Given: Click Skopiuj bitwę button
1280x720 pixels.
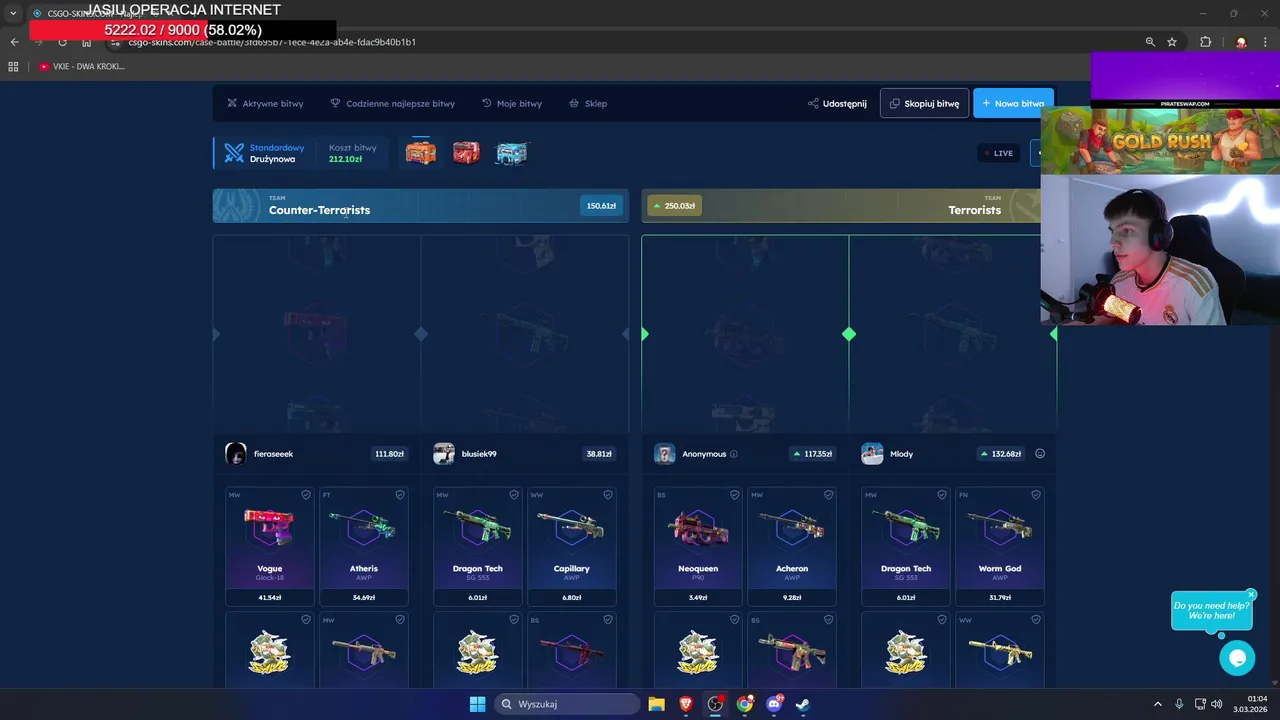Looking at the screenshot, I should click(924, 103).
